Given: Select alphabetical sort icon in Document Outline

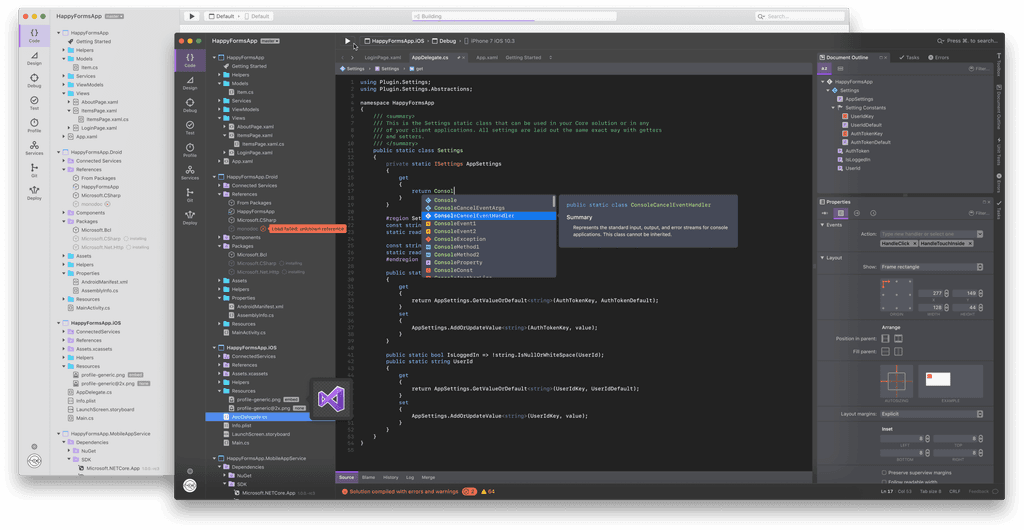Looking at the screenshot, I should [x=824, y=69].
